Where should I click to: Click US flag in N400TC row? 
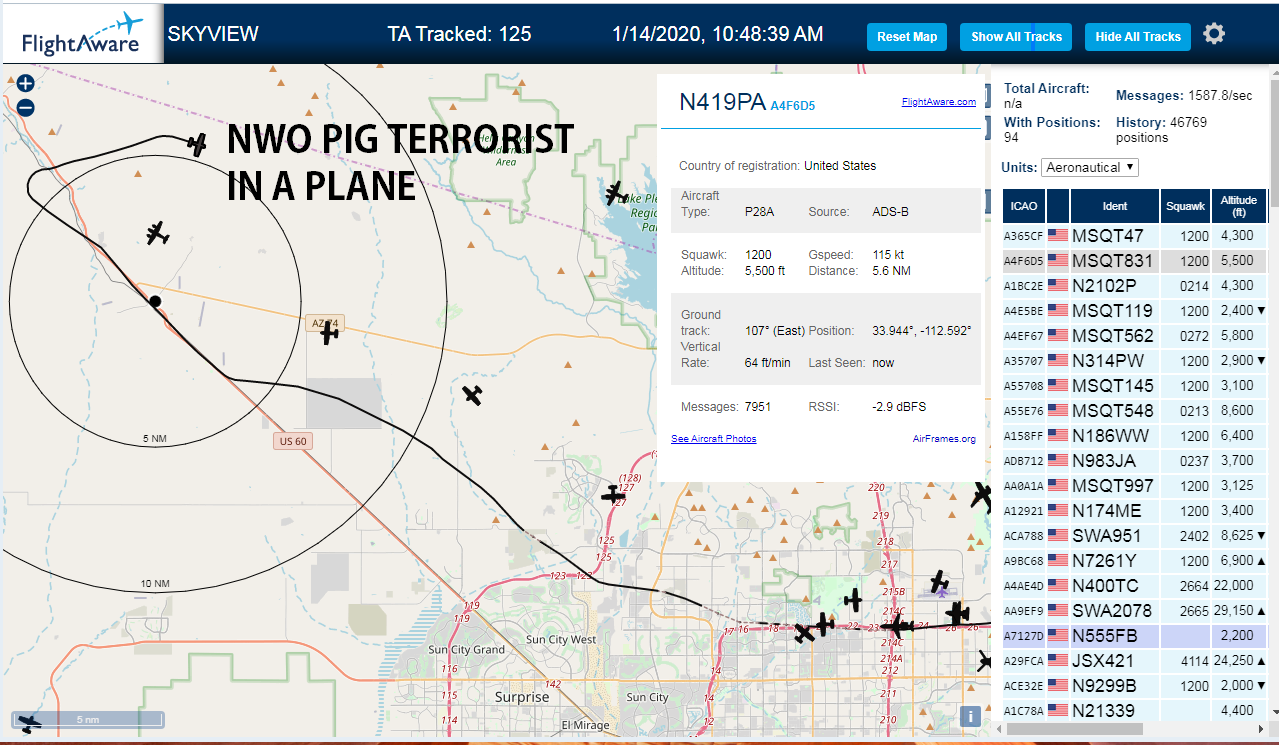[x=1058, y=586]
